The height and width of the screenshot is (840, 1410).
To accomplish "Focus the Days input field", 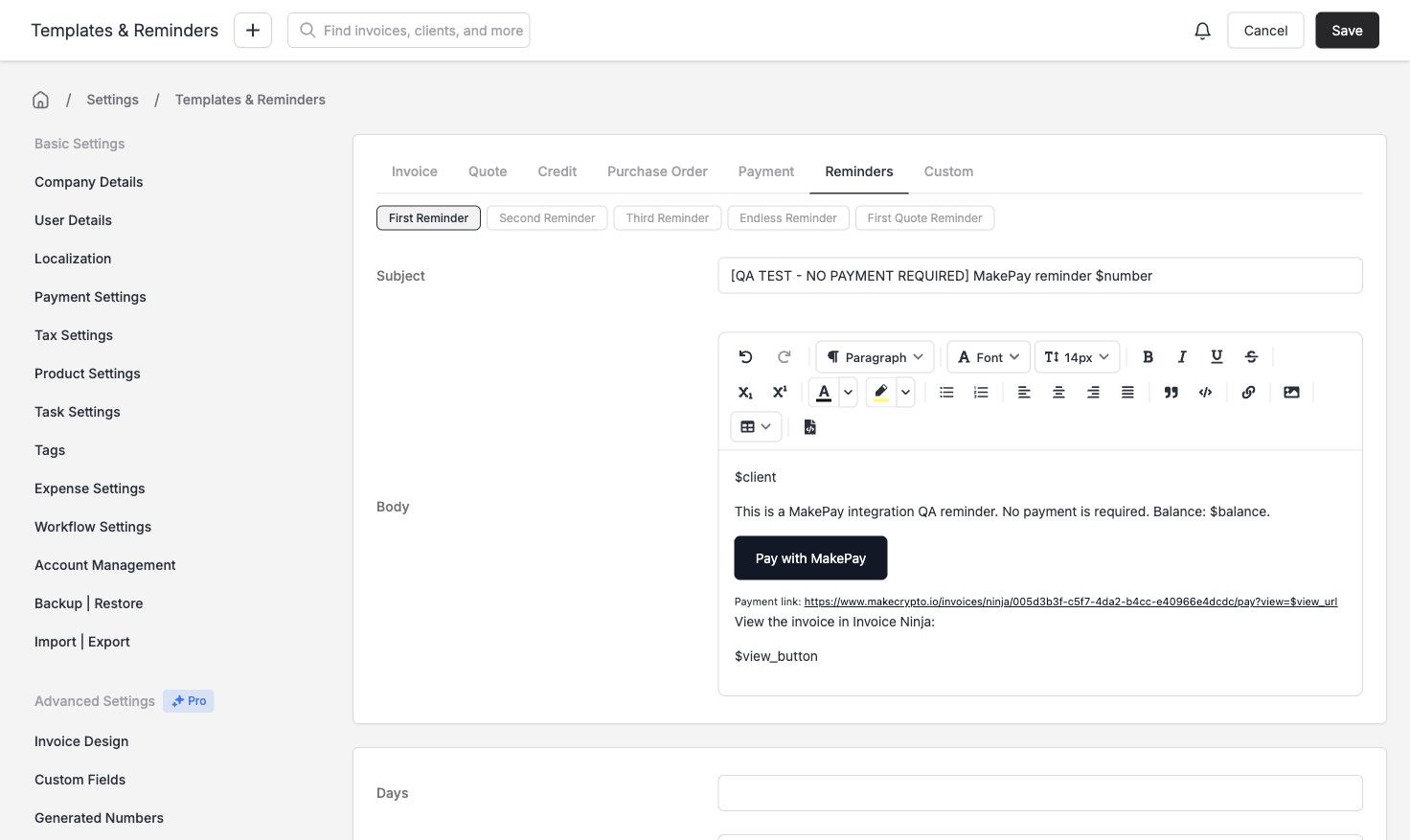I will click(1040, 793).
